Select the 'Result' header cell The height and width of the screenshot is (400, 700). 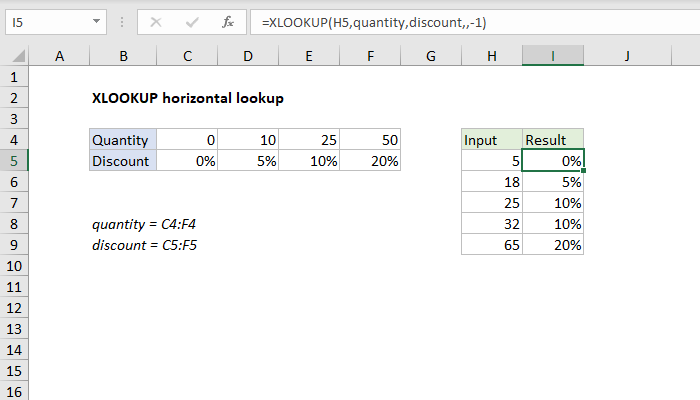pos(553,140)
